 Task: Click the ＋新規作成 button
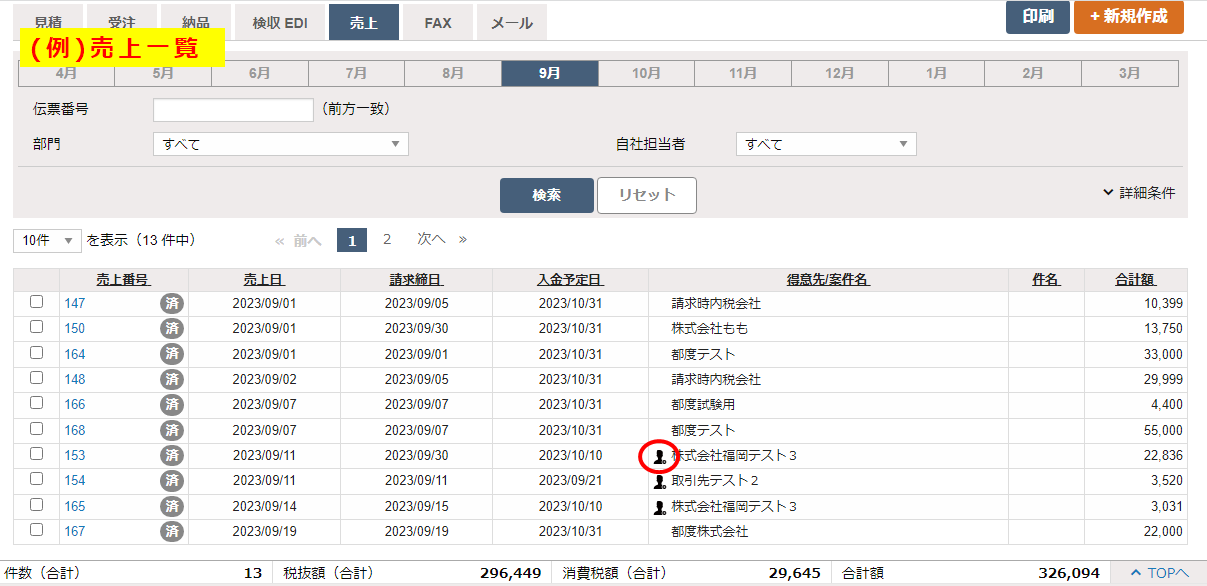[x=1128, y=17]
